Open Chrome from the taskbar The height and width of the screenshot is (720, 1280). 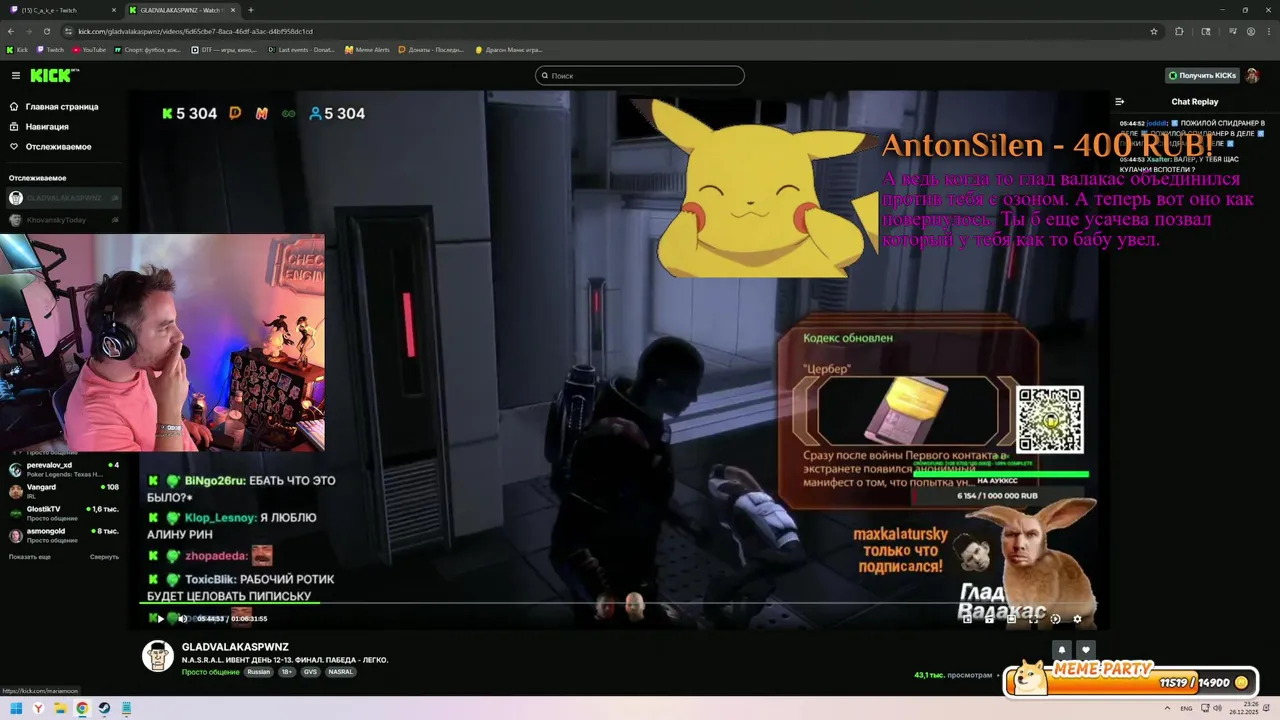(x=82, y=708)
